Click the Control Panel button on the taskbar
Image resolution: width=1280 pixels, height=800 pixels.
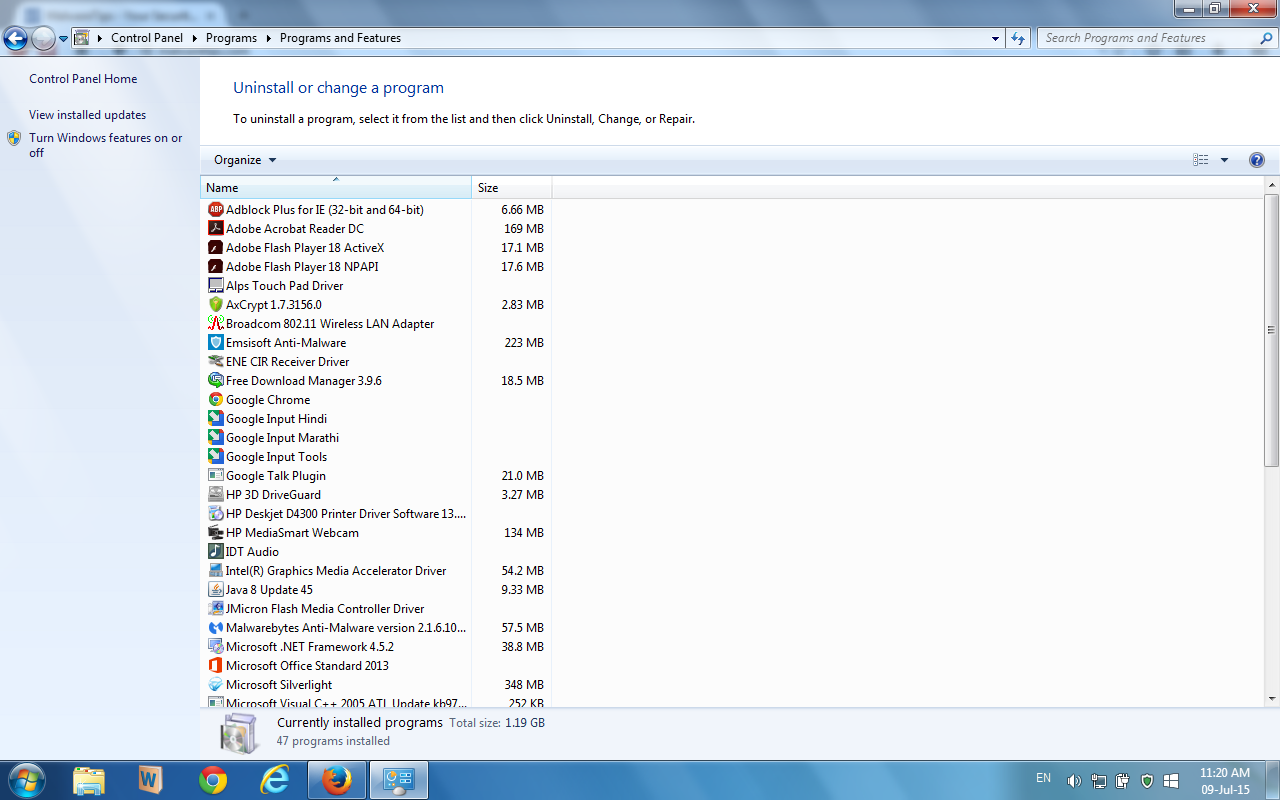coord(399,780)
